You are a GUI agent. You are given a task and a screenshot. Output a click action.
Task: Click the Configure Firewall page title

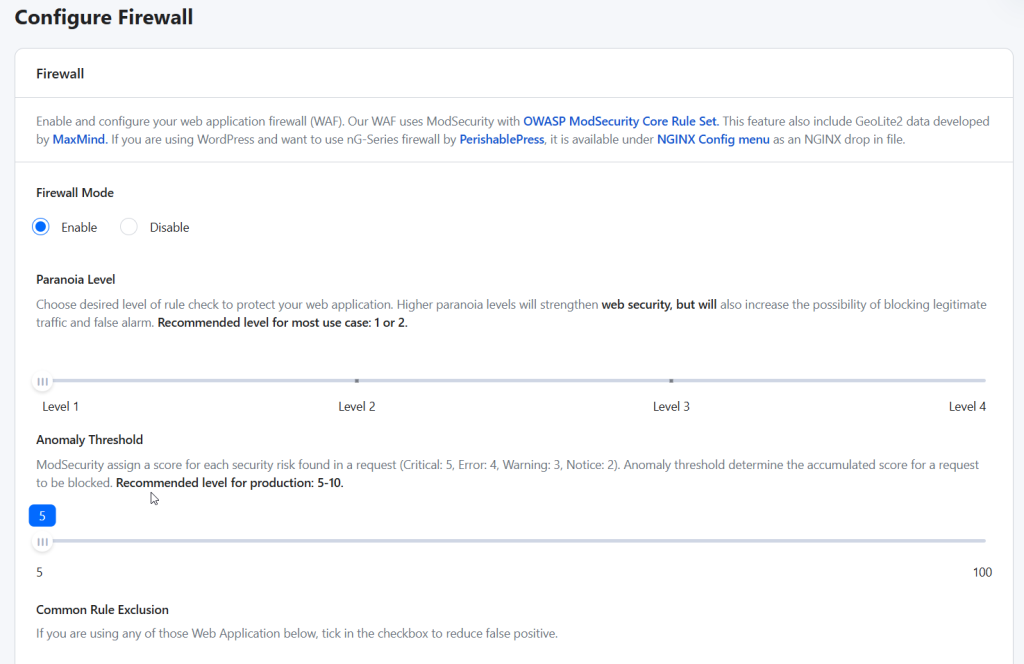coord(103,17)
